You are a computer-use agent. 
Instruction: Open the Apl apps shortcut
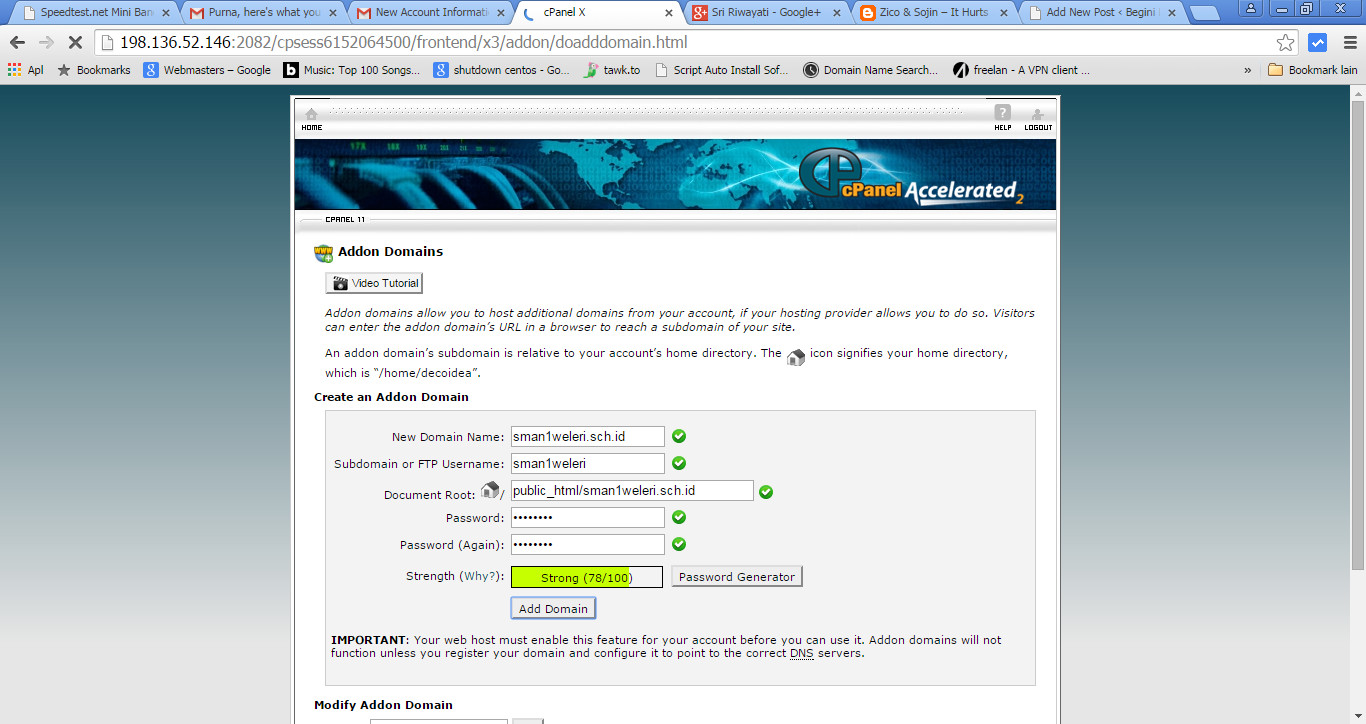click(25, 70)
